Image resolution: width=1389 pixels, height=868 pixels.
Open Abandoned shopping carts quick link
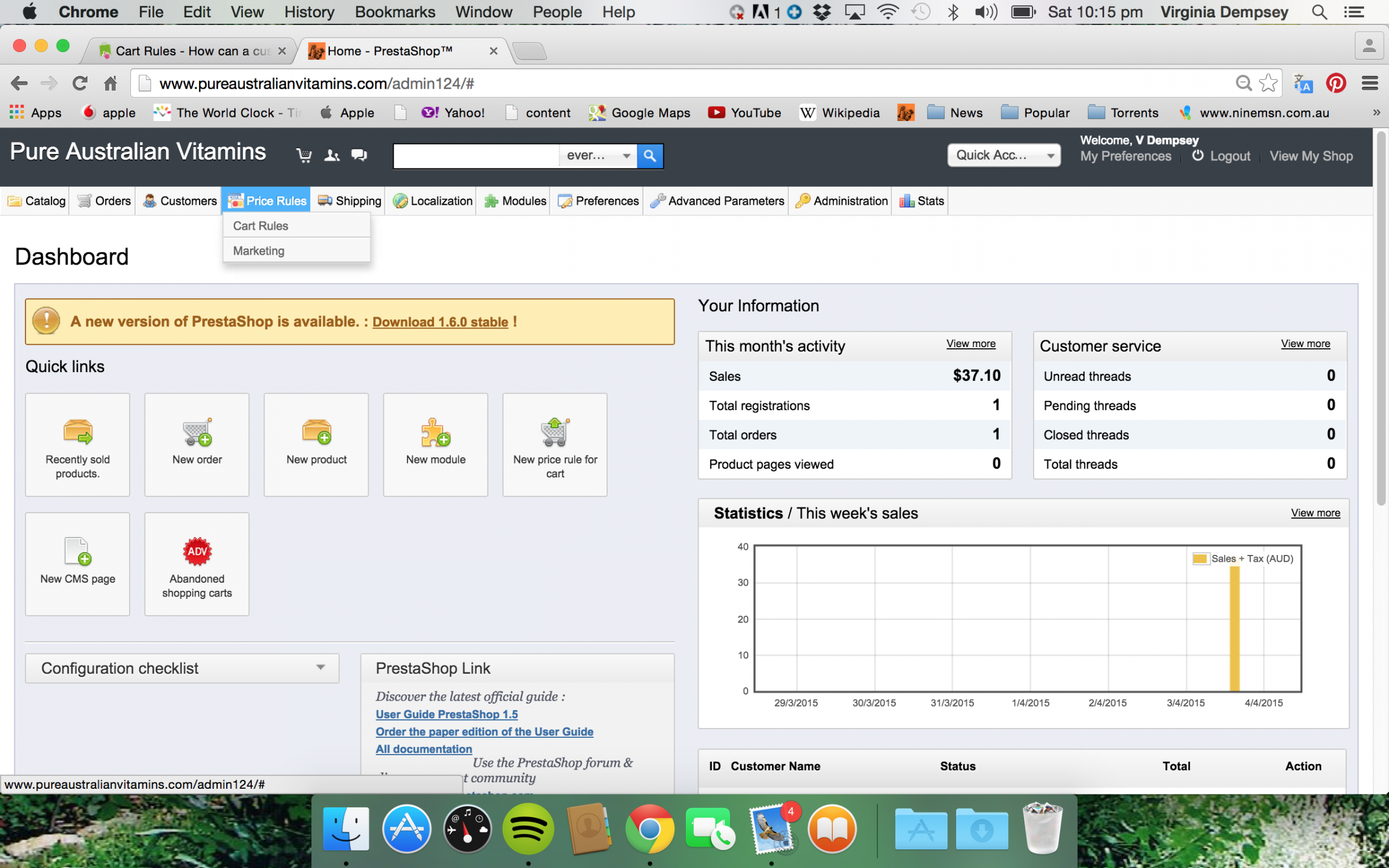coord(197,564)
